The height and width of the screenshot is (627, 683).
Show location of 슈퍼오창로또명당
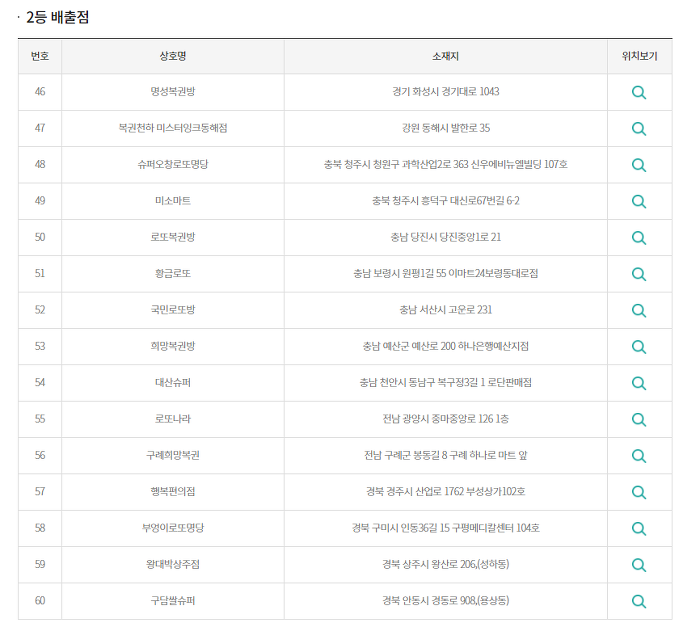(x=639, y=165)
